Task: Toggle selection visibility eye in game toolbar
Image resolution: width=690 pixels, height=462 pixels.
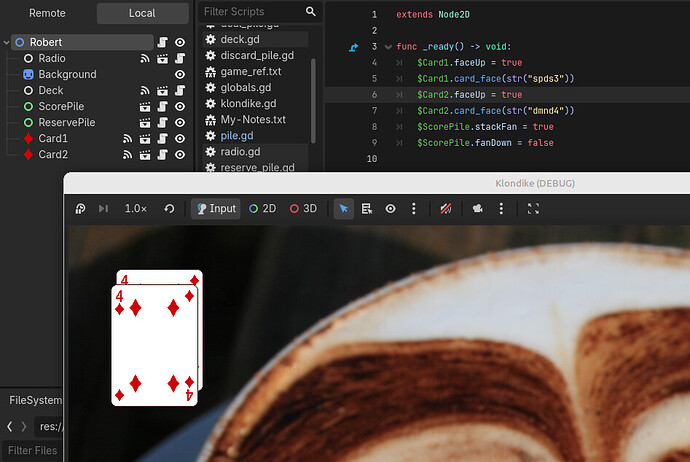Action: point(390,209)
